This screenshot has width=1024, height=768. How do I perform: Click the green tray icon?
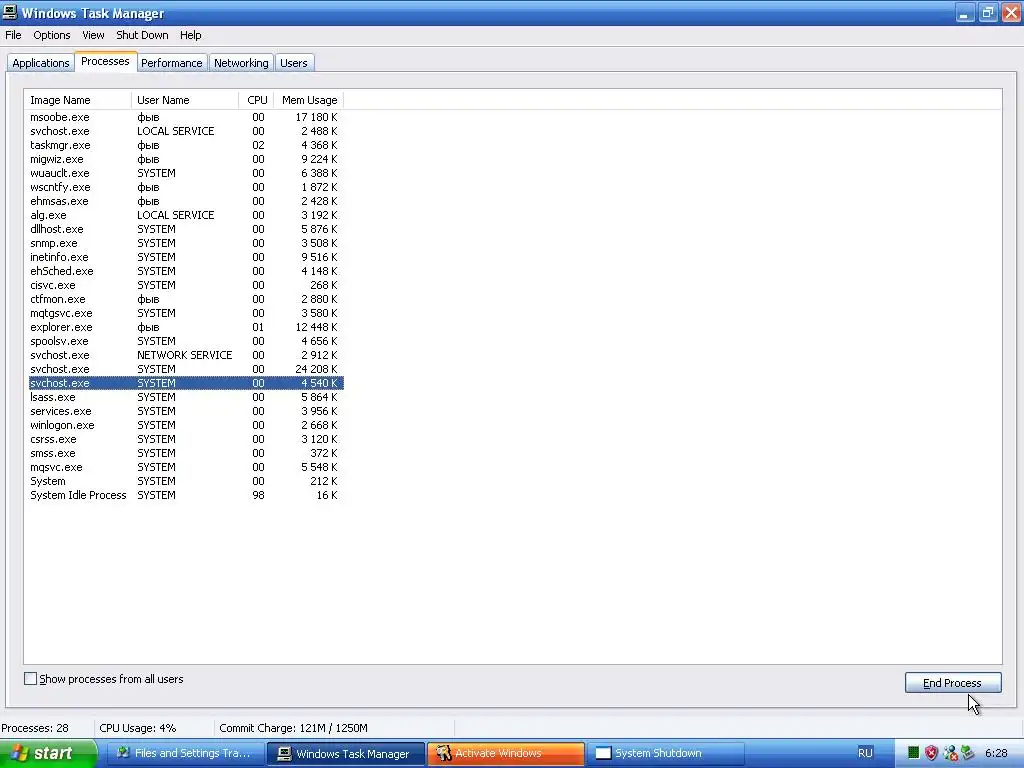pos(914,753)
